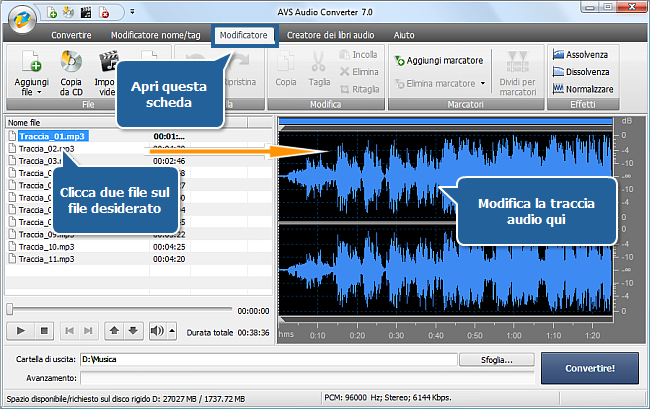Click the Sfoglia... button

[495, 359]
